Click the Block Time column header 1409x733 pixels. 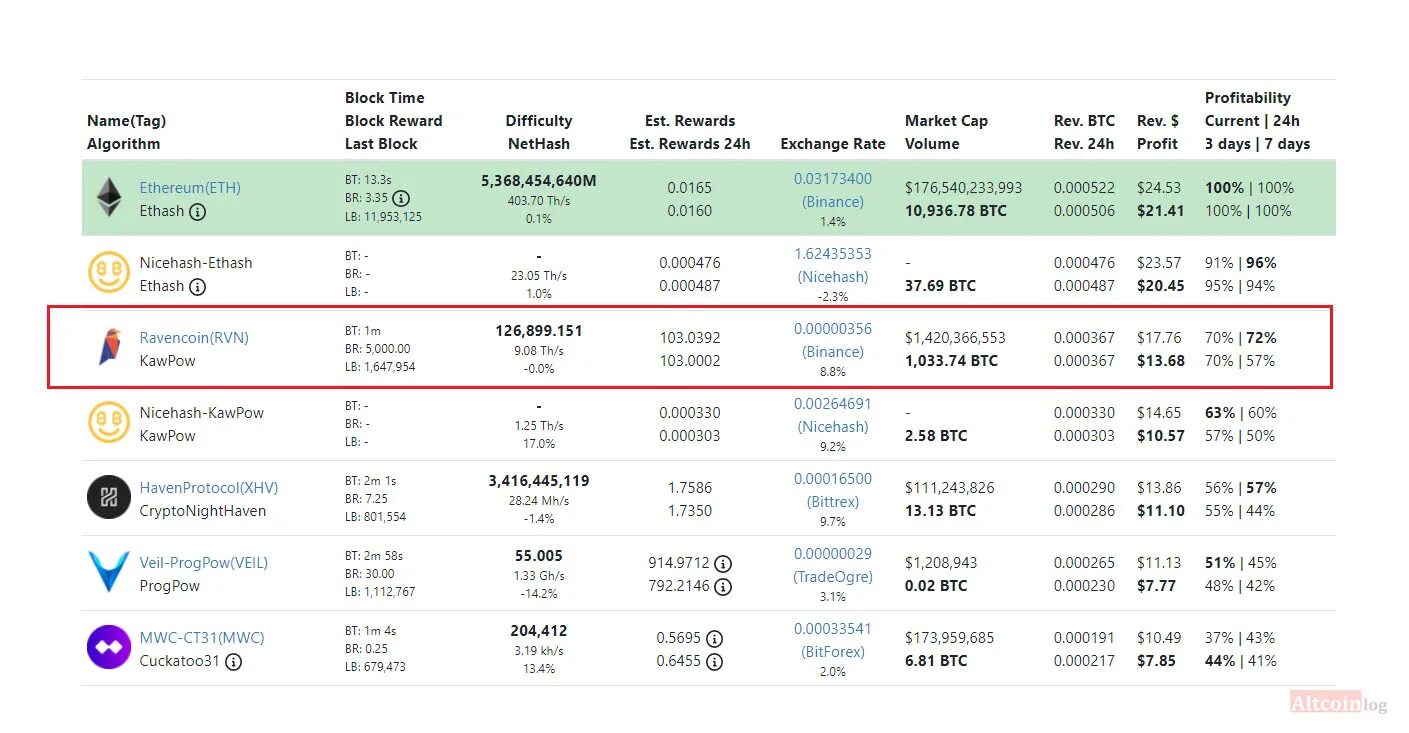(x=393, y=121)
